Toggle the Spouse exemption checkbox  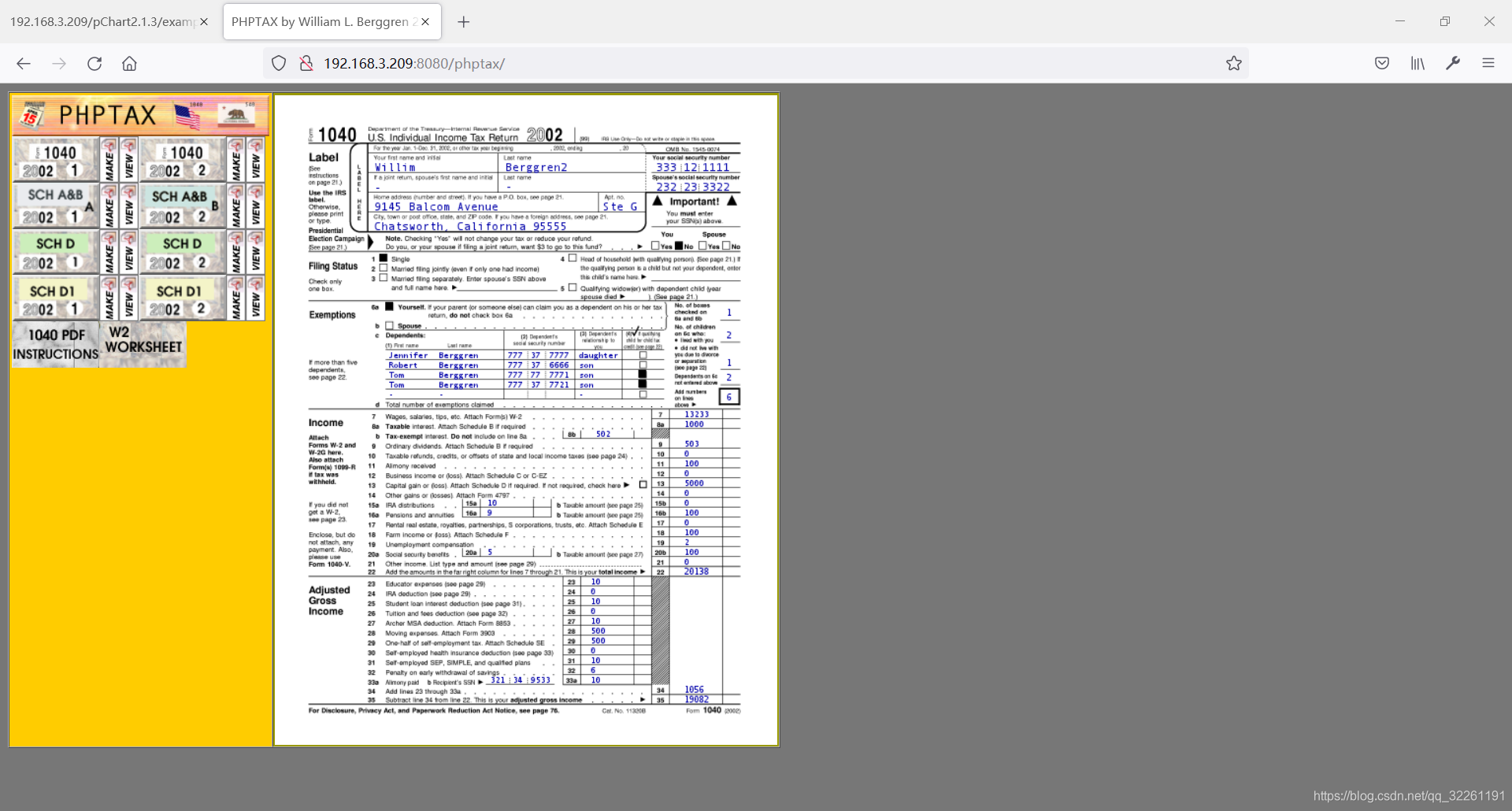point(389,325)
